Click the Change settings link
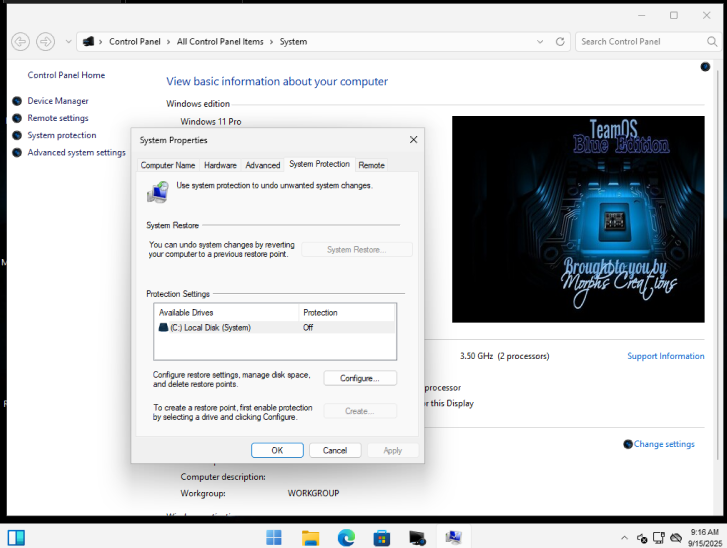The image size is (727, 548). 664,444
